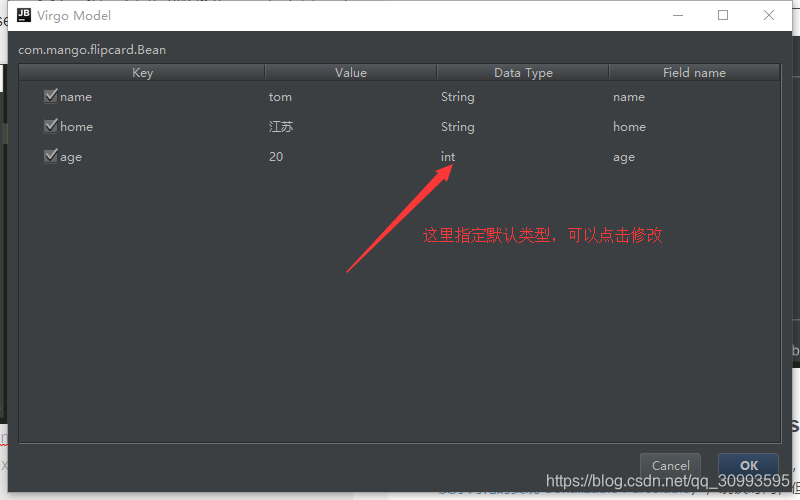Click the JetBrains icon in title bar
The image size is (800, 500).
coord(24,15)
